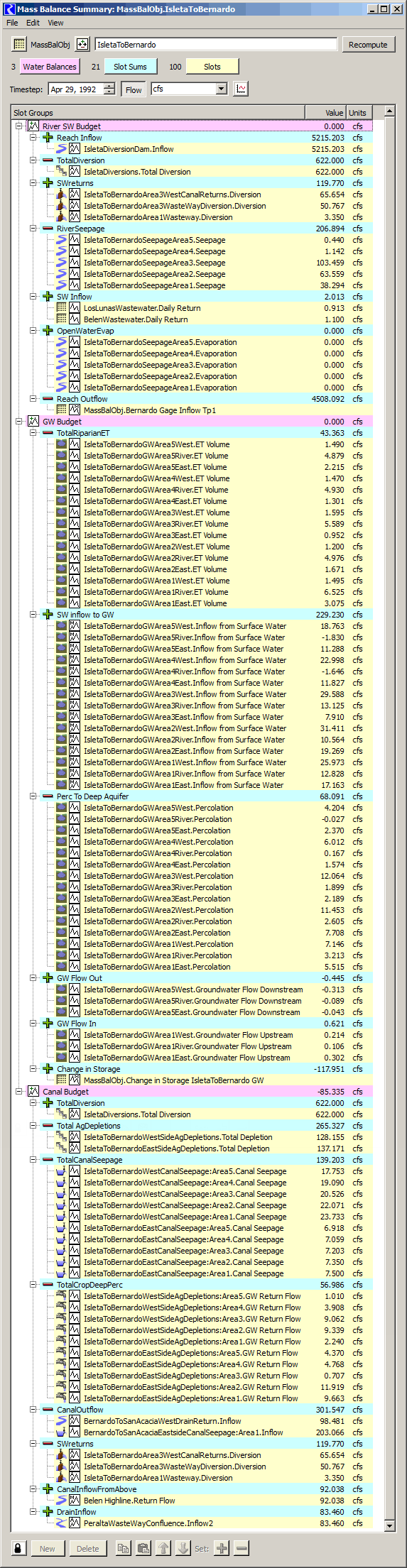Click the scrollbar down arrow
Screen dimensions: 407x1568
coord(389,1525)
